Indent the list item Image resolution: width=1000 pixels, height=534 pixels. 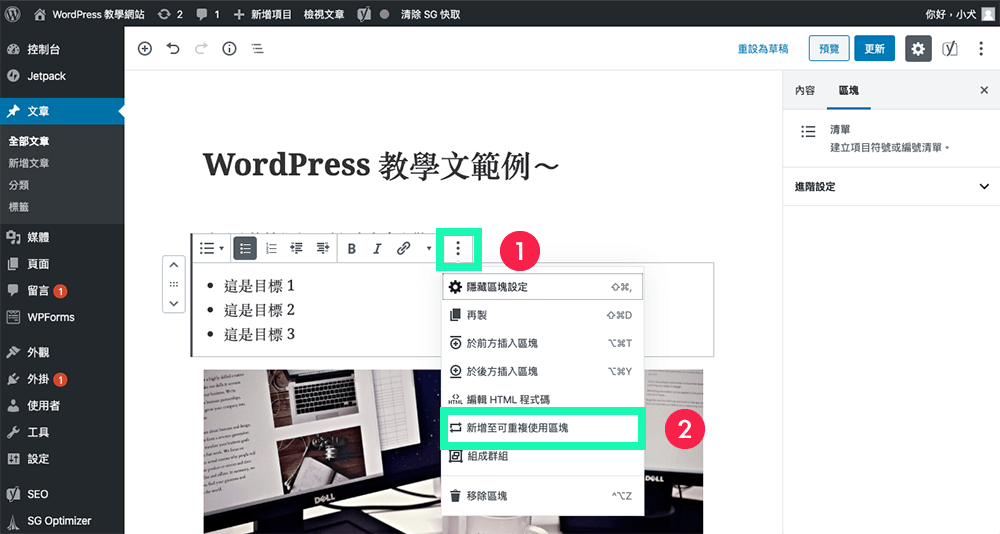(x=323, y=248)
